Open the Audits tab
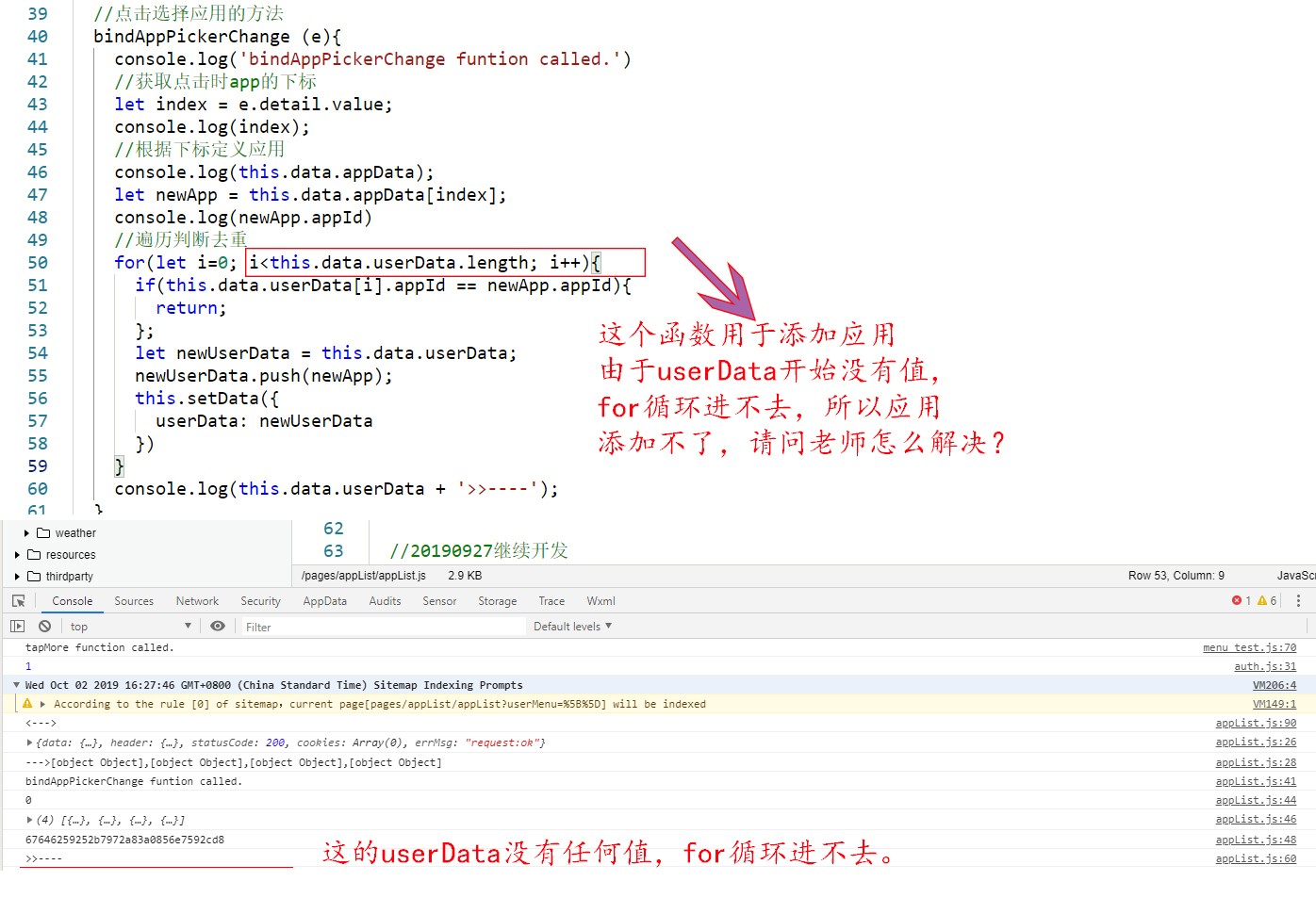 (x=385, y=600)
